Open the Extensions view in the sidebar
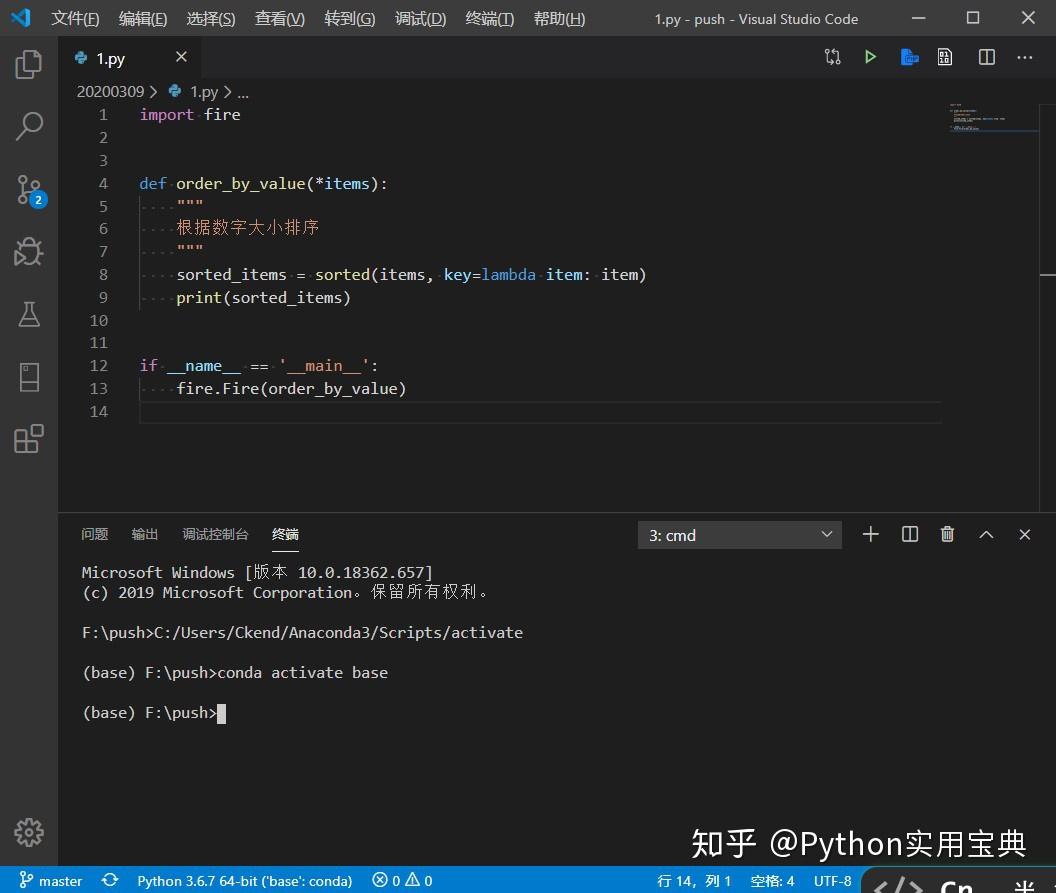 point(28,439)
